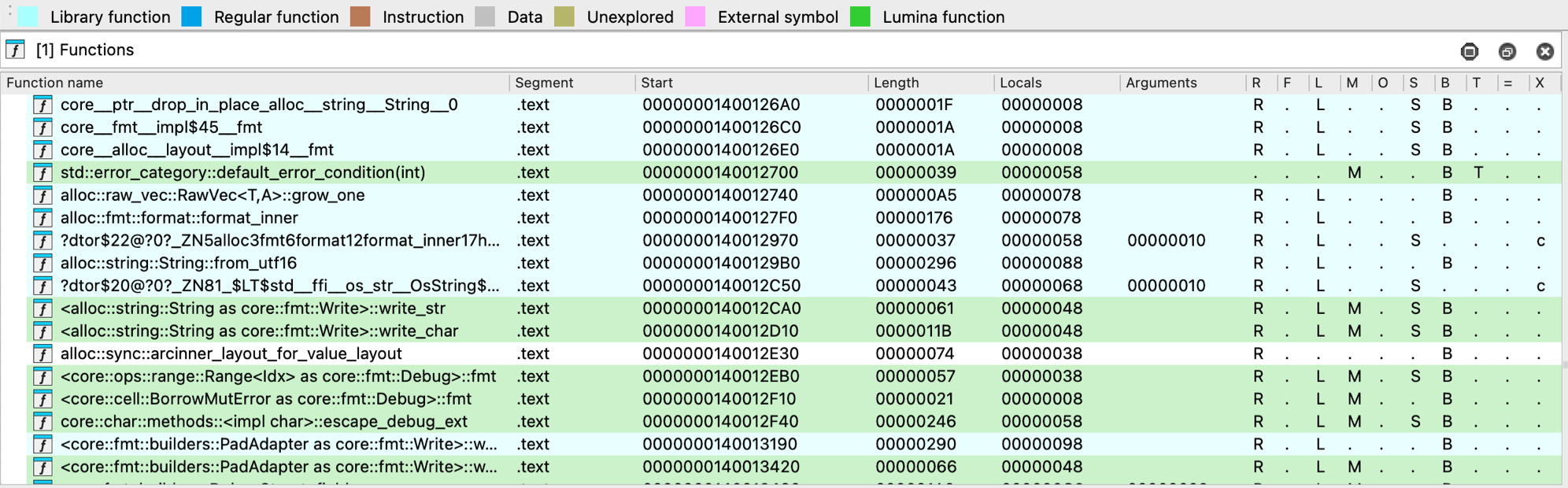Select function core__fmt__impl$45__fmt

(x=161, y=128)
